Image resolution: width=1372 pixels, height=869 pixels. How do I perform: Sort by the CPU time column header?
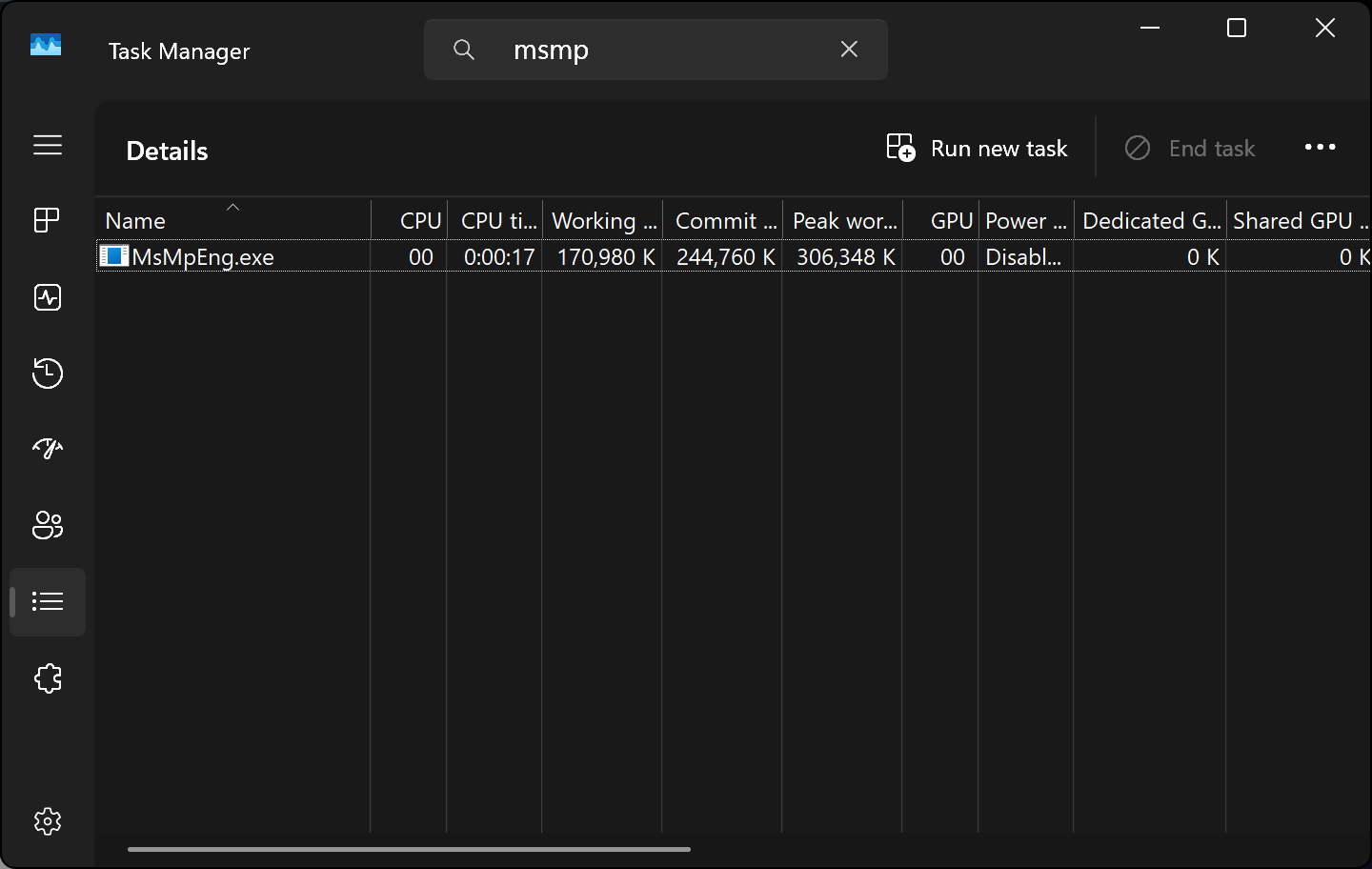click(x=495, y=220)
